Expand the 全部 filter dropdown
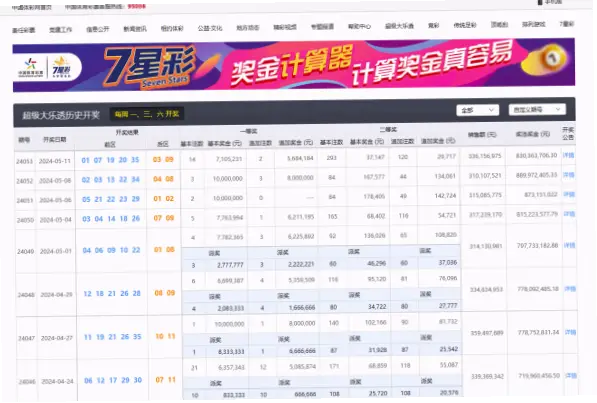 (478, 110)
